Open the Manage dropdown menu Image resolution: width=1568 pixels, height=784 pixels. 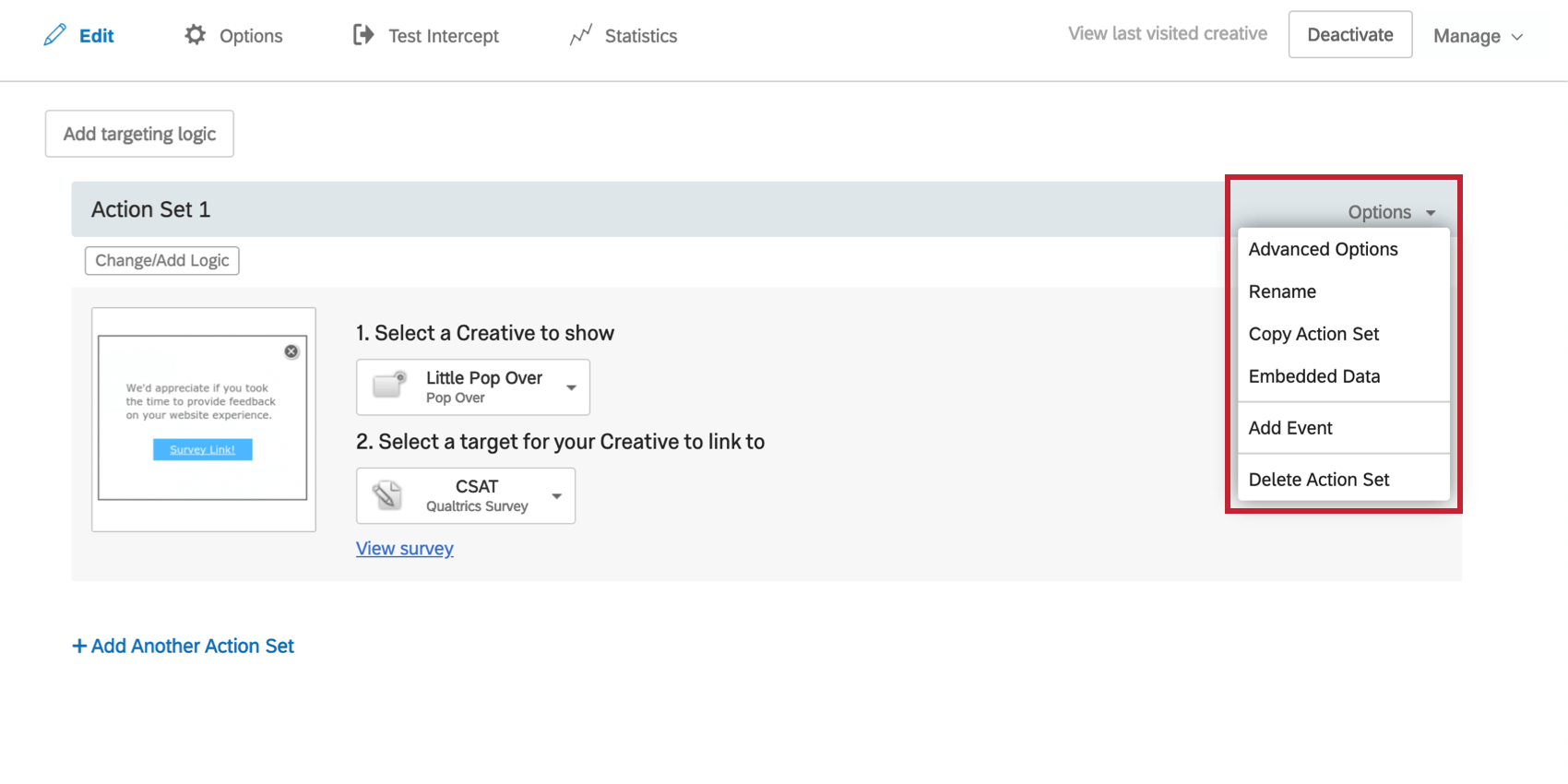[x=1478, y=36]
